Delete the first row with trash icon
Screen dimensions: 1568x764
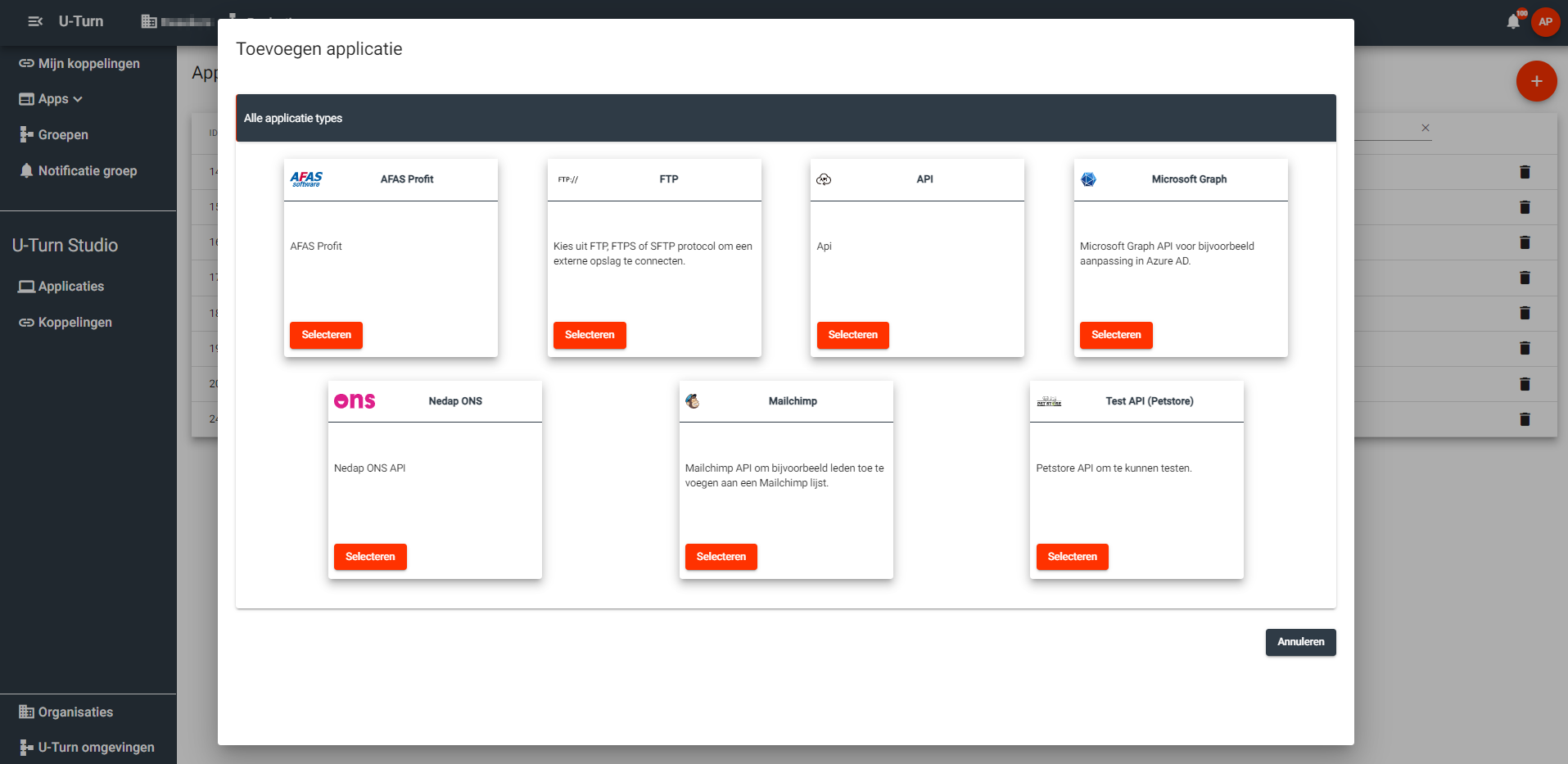click(1525, 172)
